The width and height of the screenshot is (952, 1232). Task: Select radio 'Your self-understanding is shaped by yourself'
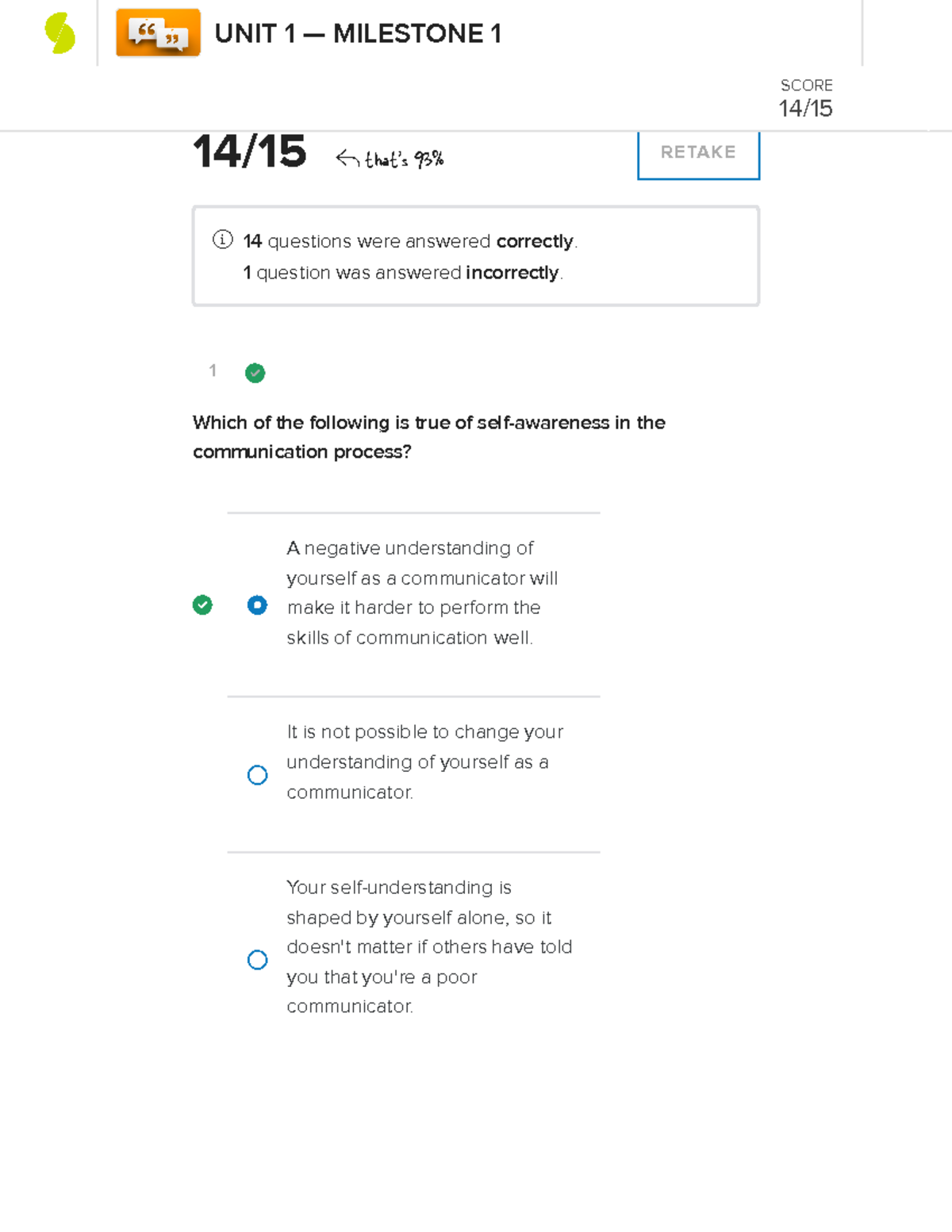point(257,960)
